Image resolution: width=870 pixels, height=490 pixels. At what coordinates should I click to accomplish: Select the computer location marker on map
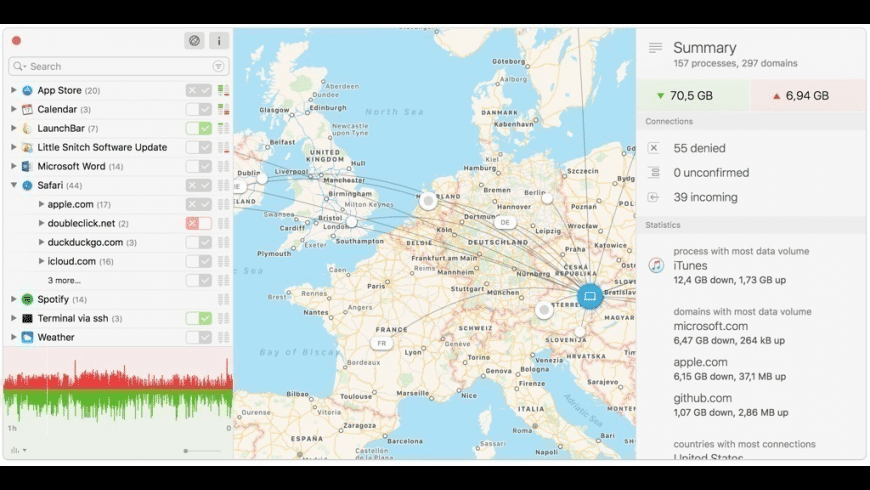590,296
